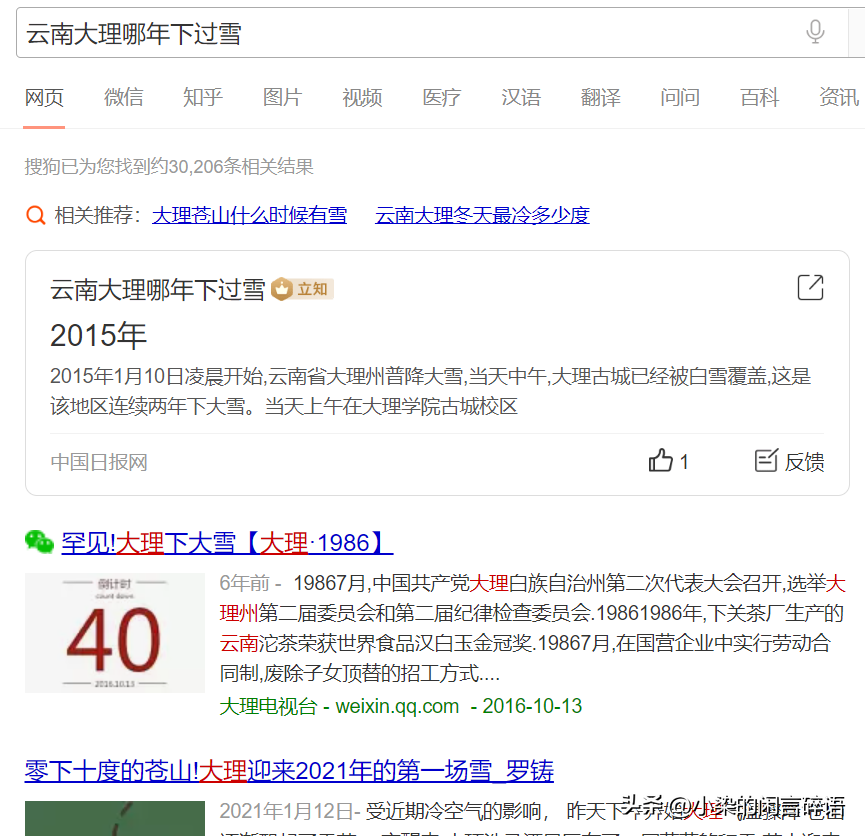Click the answer paragraph starting 2015年1月10日凌晨开始
The image size is (865, 836).
coord(430,391)
